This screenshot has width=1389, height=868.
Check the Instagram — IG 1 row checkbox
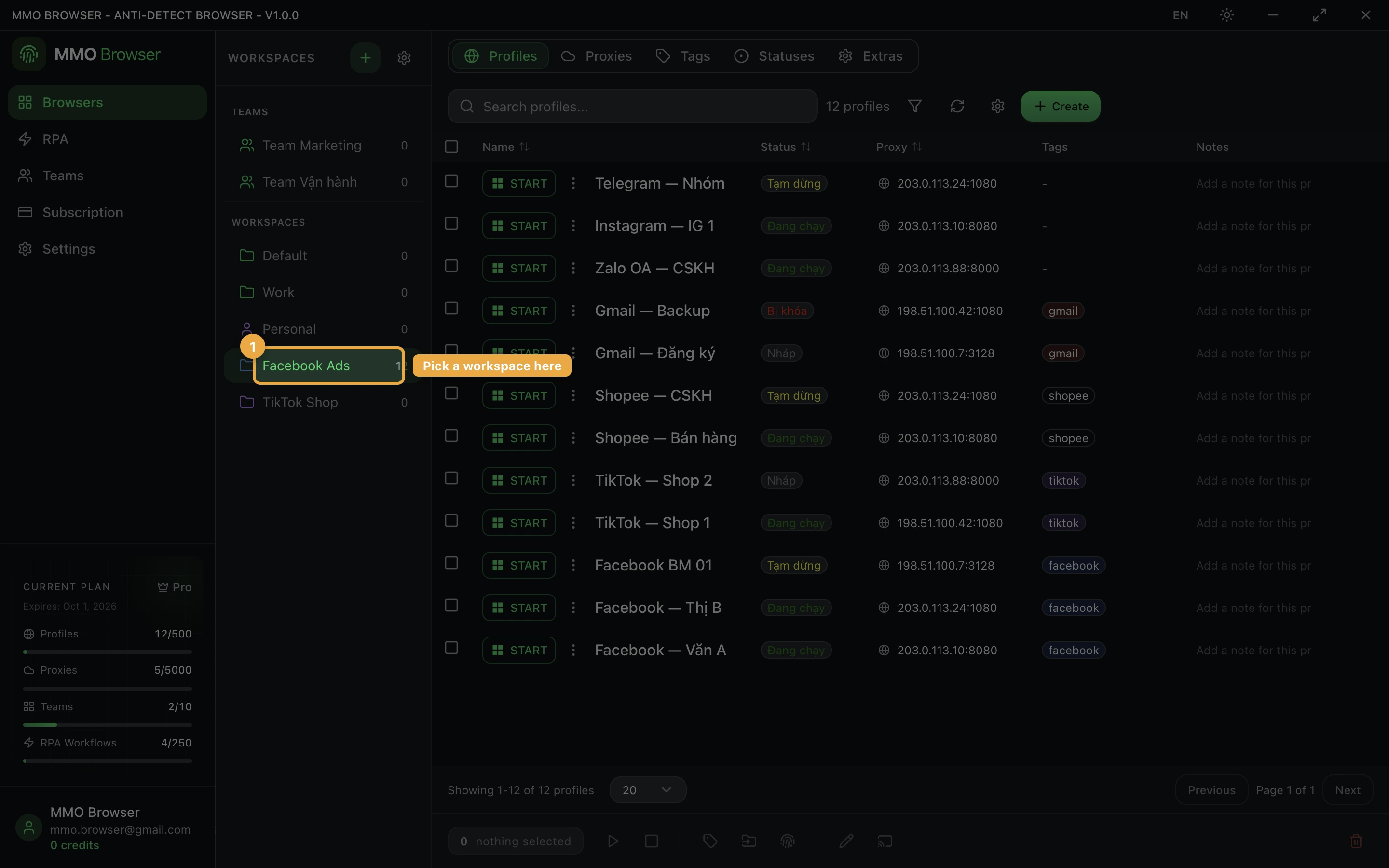[x=452, y=223]
